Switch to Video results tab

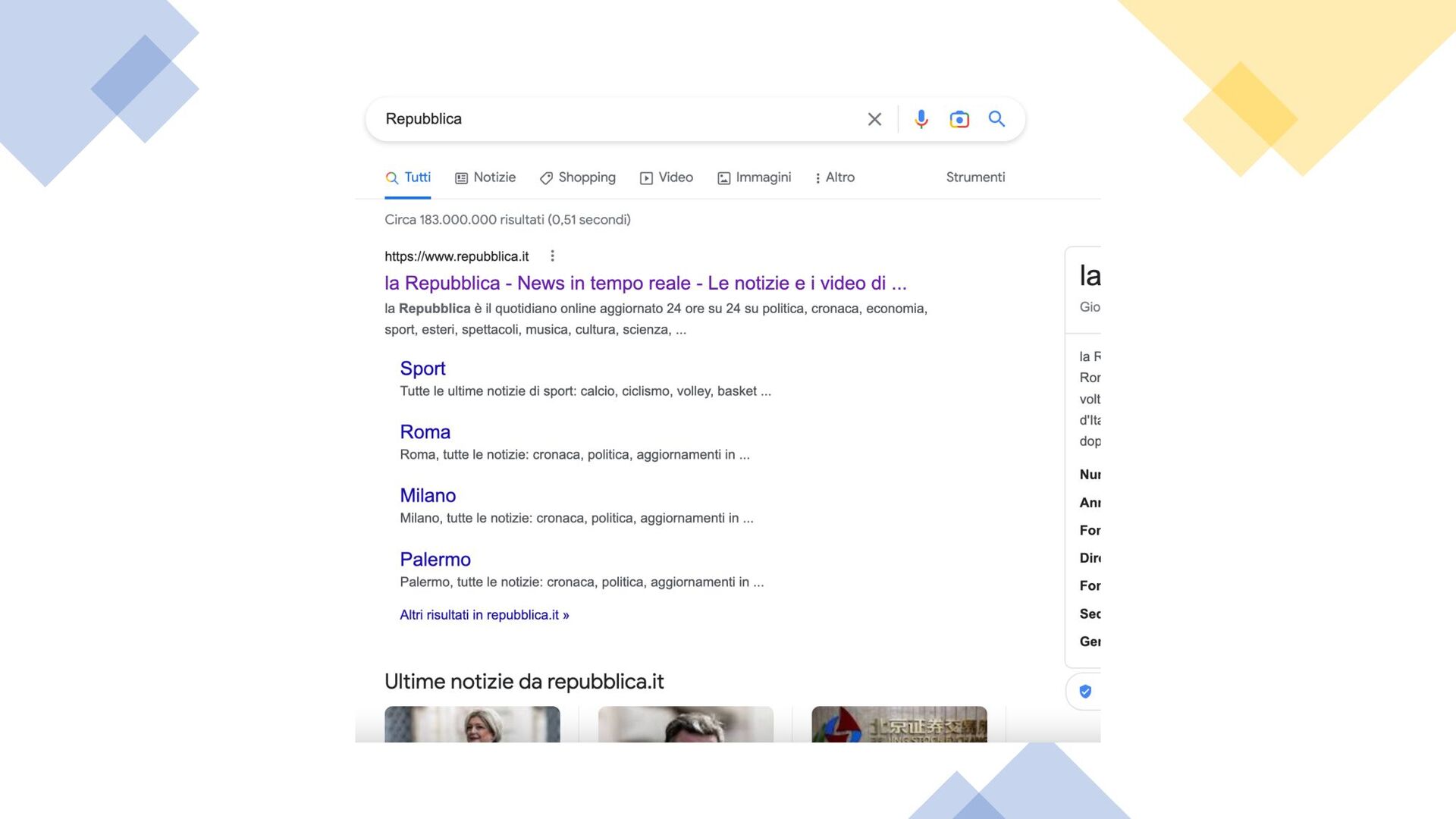(x=667, y=177)
